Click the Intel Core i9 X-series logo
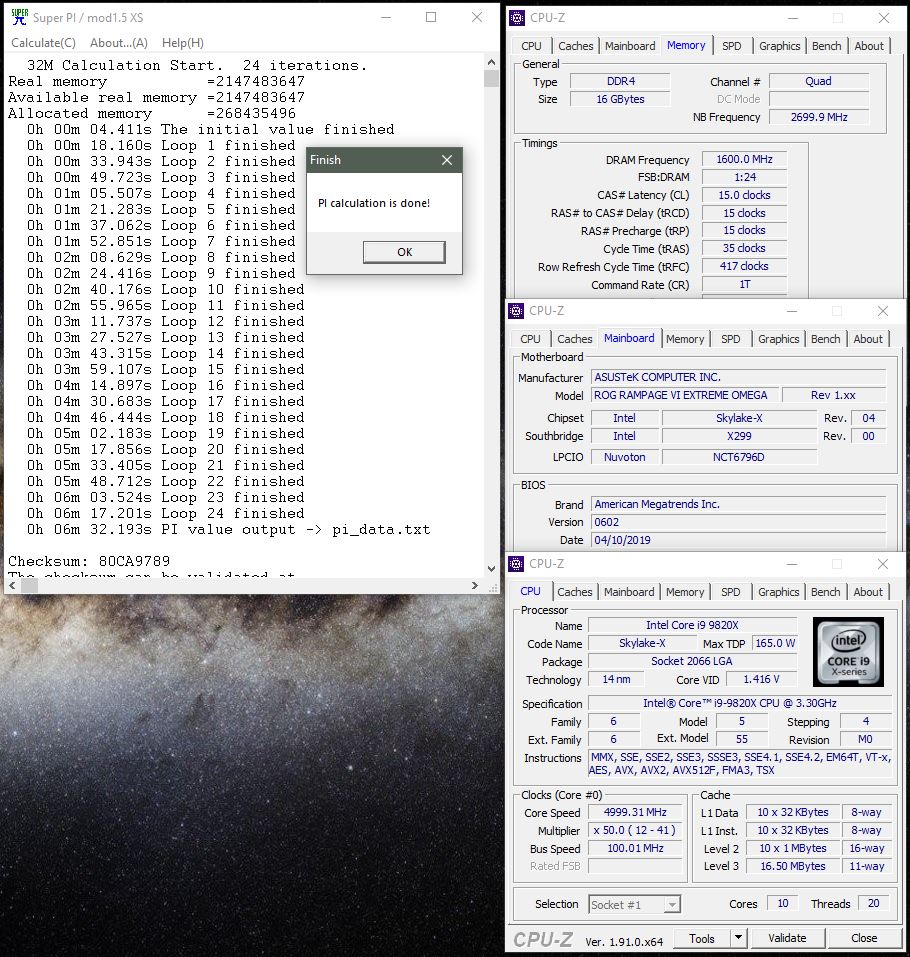This screenshot has width=910, height=957. [848, 652]
